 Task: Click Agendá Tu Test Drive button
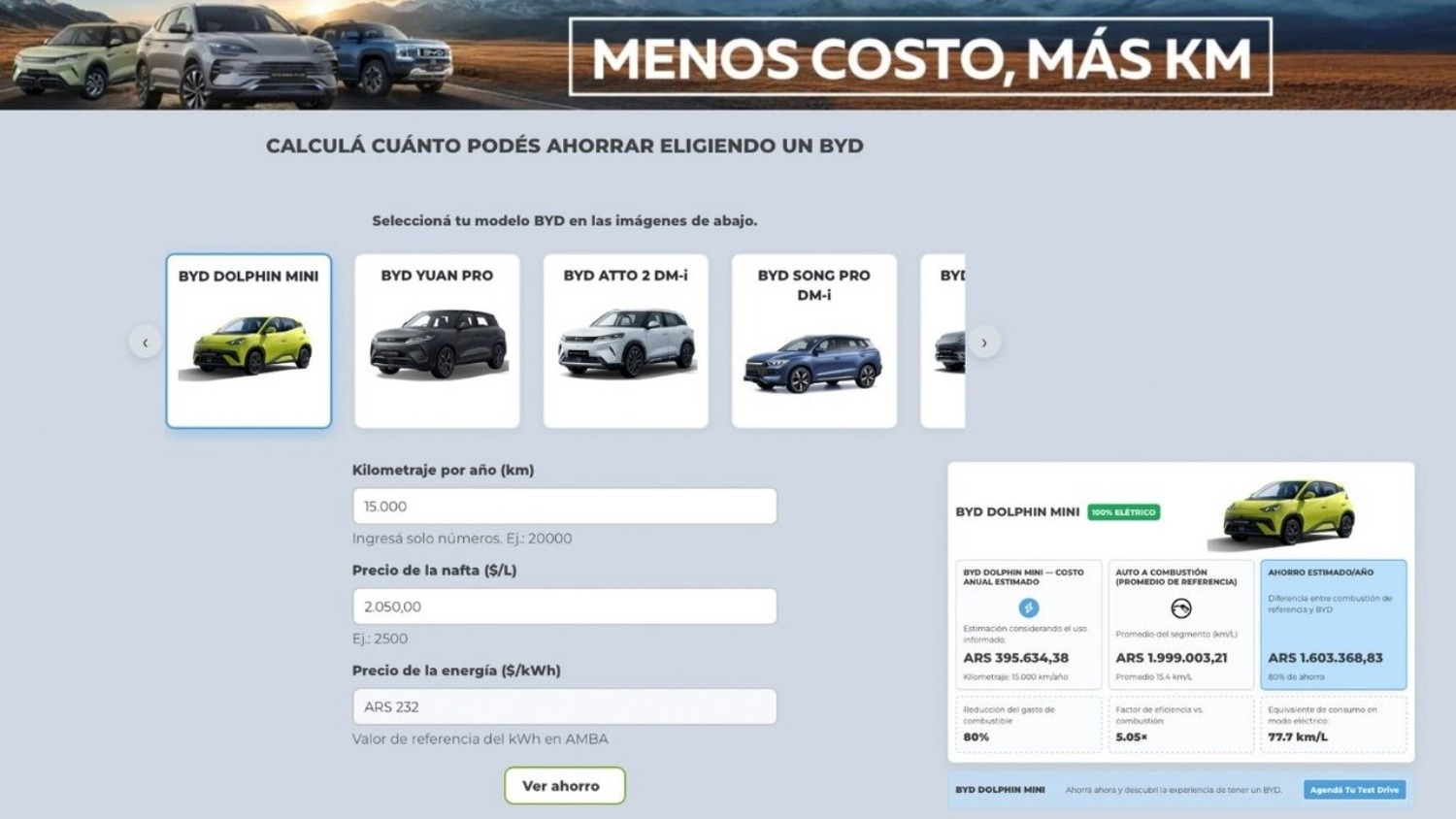pos(1354,790)
